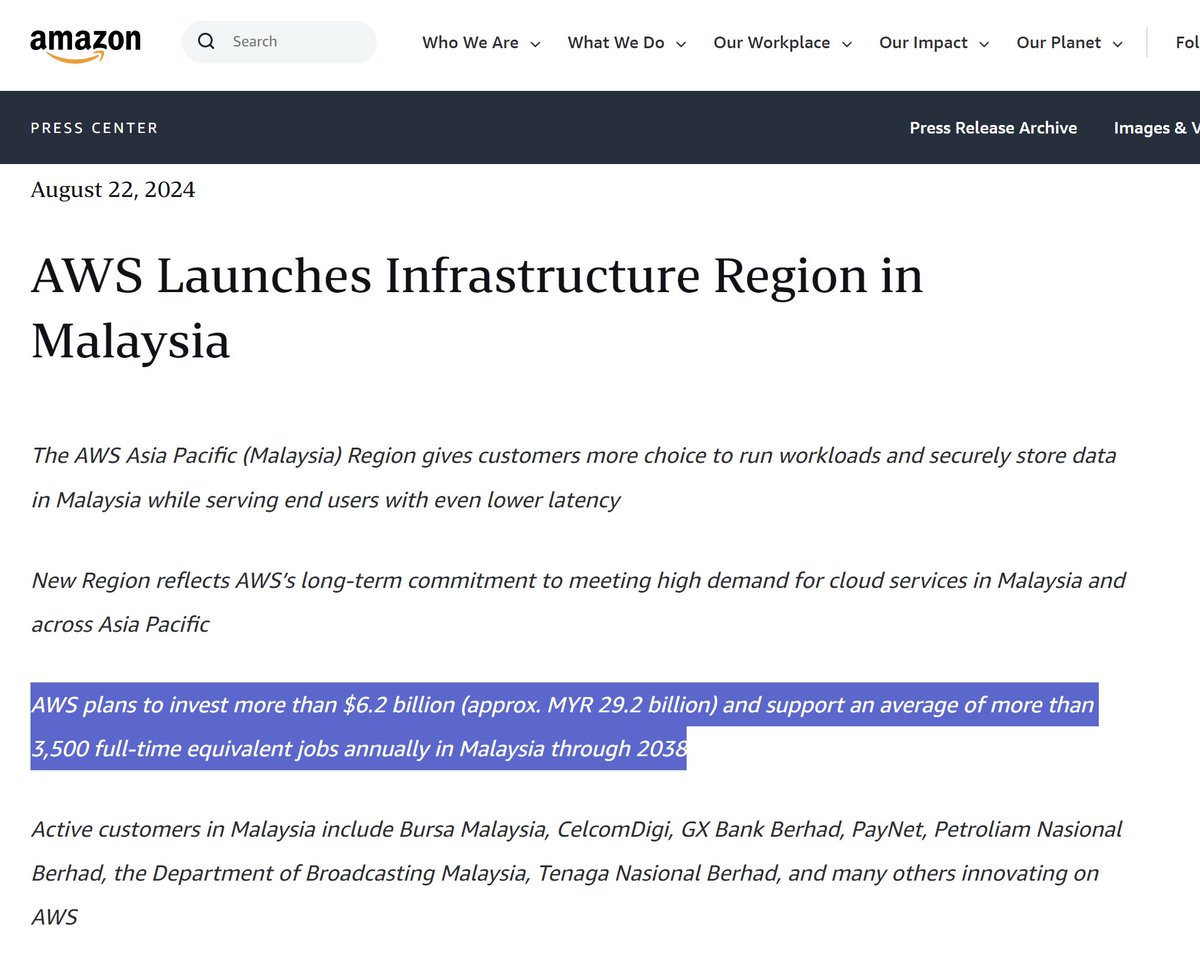This screenshot has height=966, width=1200.
Task: Open the What We Do dropdown menu
Action: 681,44
